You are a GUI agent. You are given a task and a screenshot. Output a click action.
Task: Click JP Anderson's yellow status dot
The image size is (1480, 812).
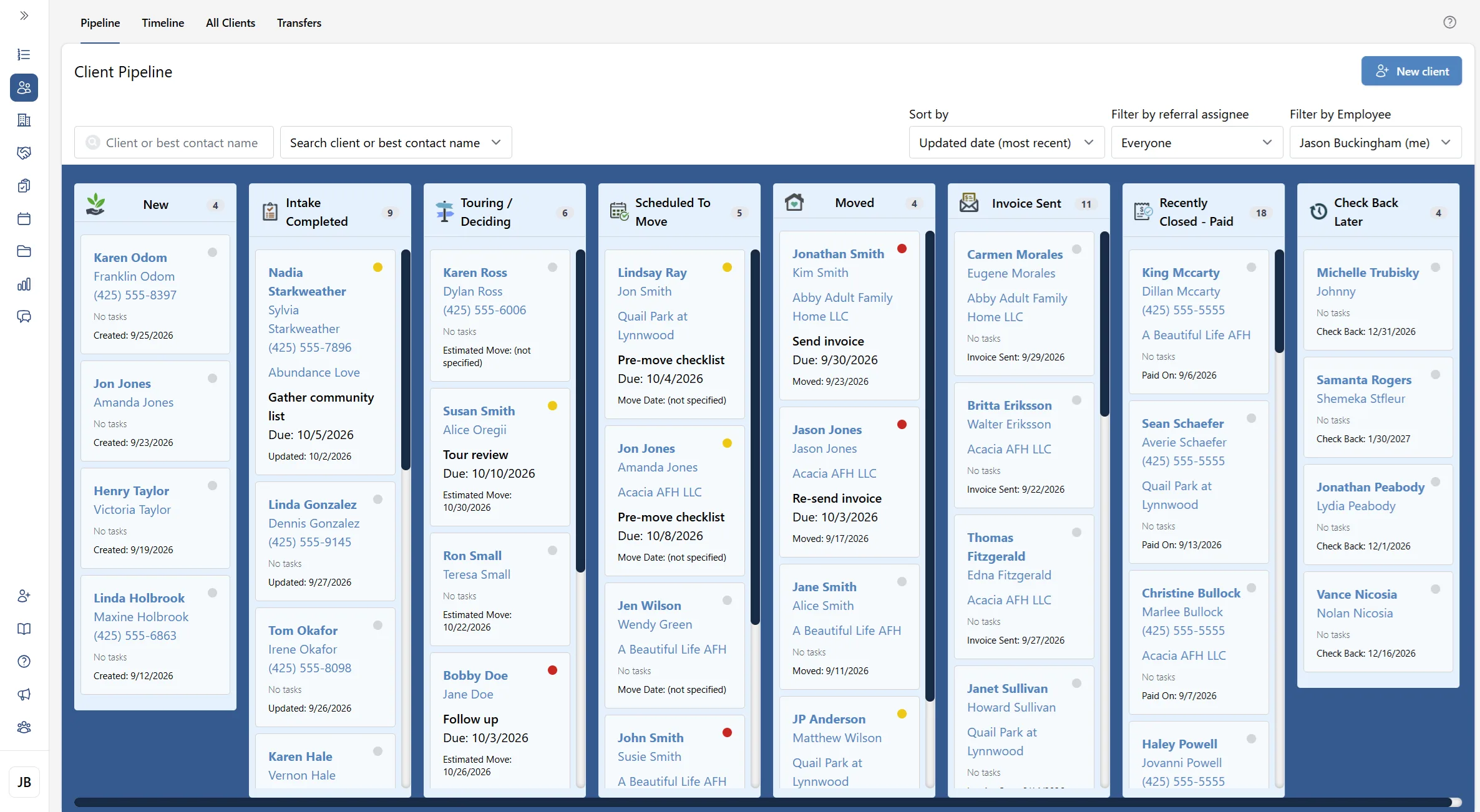click(902, 714)
